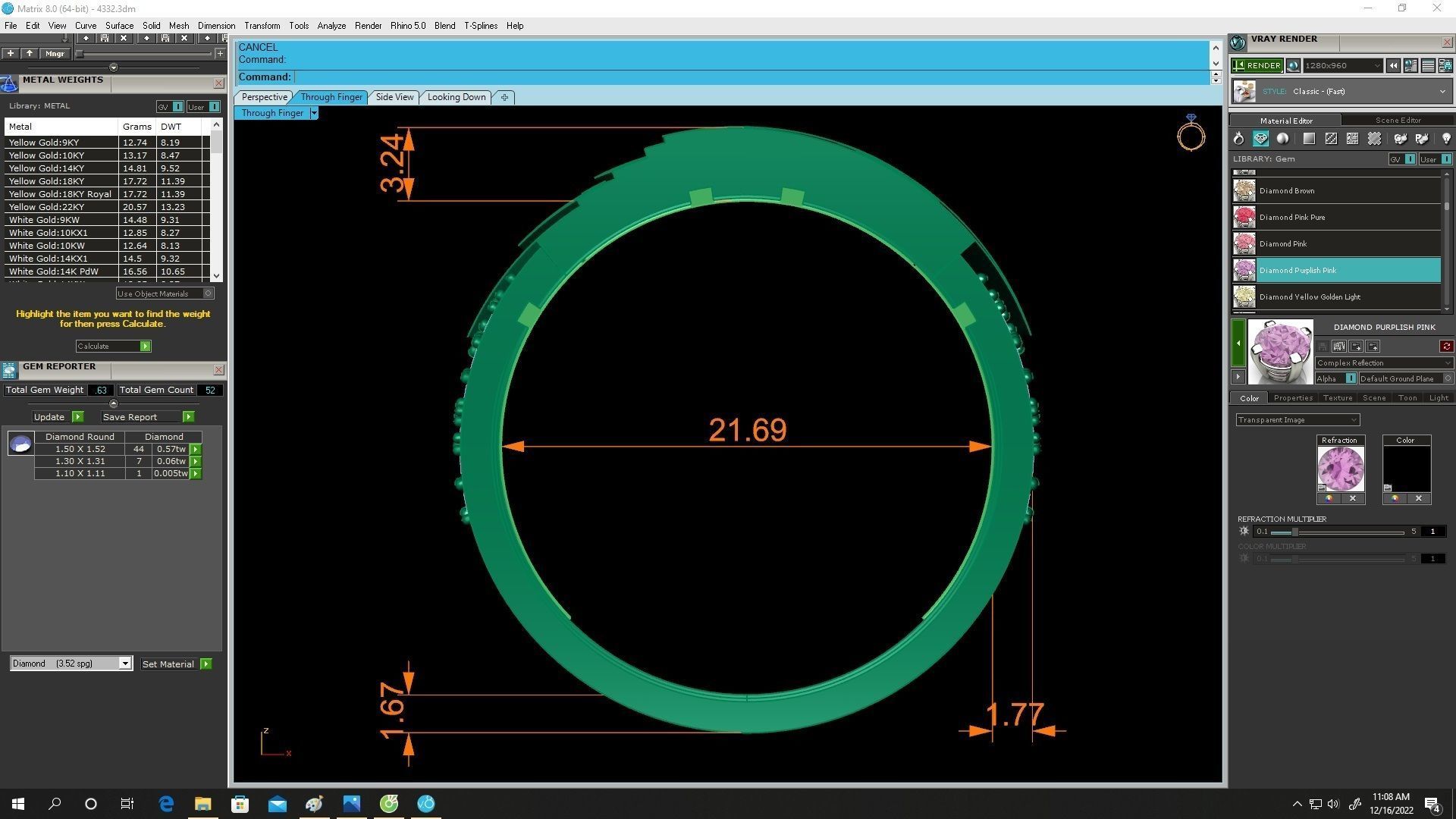Click the rewind previous render icon
Screen dimensions: 1456x819
click(x=1393, y=66)
